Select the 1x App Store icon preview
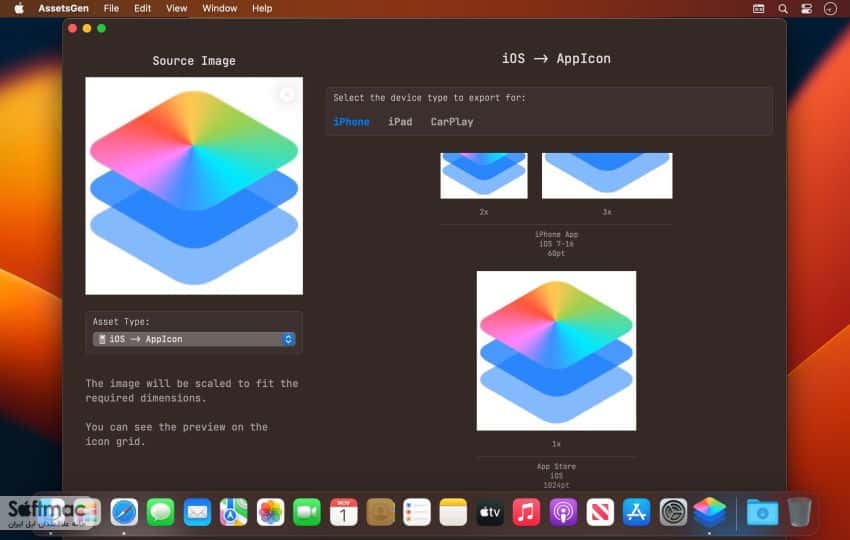Screen dimensions: 850x540 [556, 351]
